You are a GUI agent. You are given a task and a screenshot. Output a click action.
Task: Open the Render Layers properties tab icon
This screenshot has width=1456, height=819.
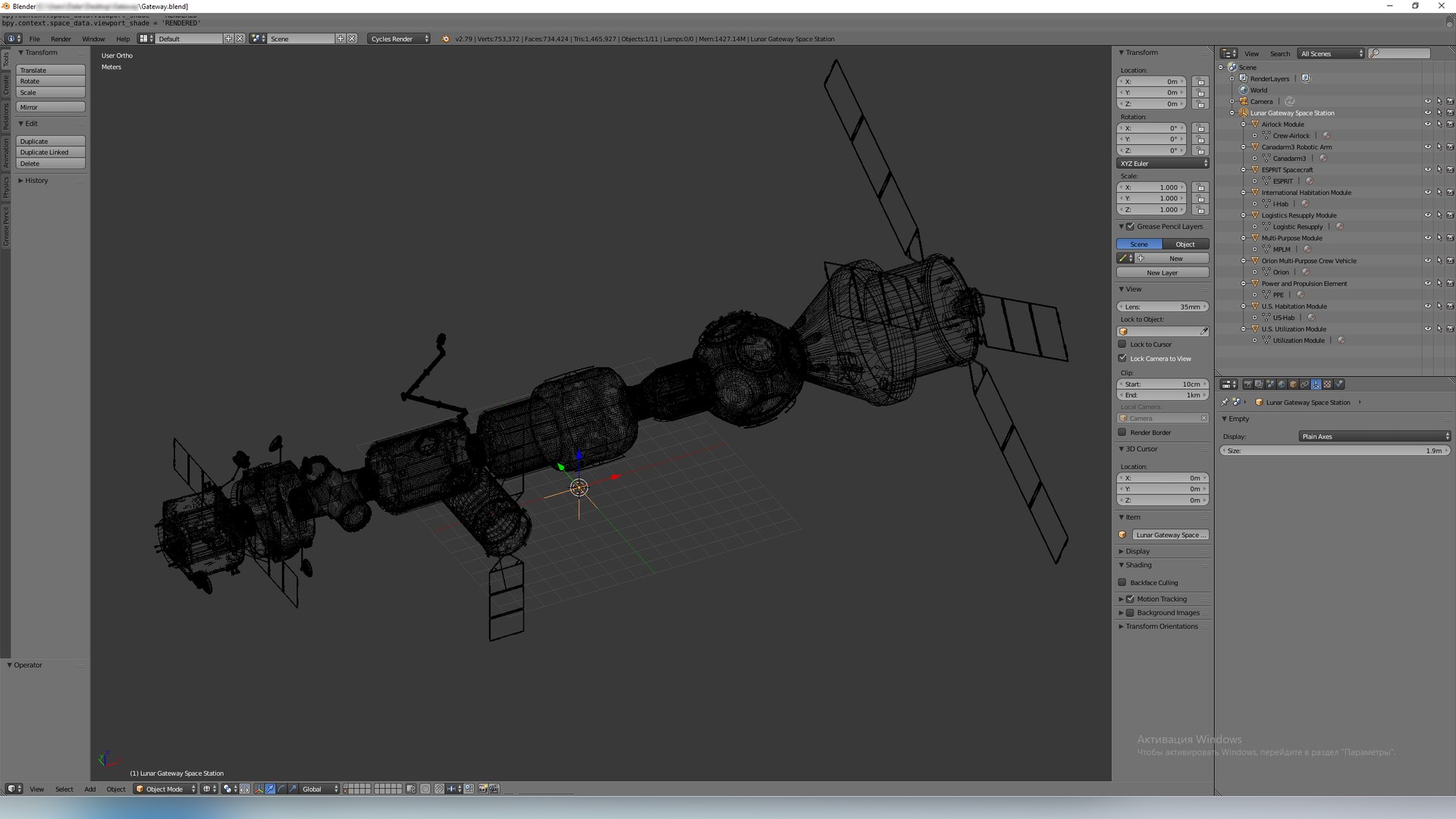pos(1259,384)
